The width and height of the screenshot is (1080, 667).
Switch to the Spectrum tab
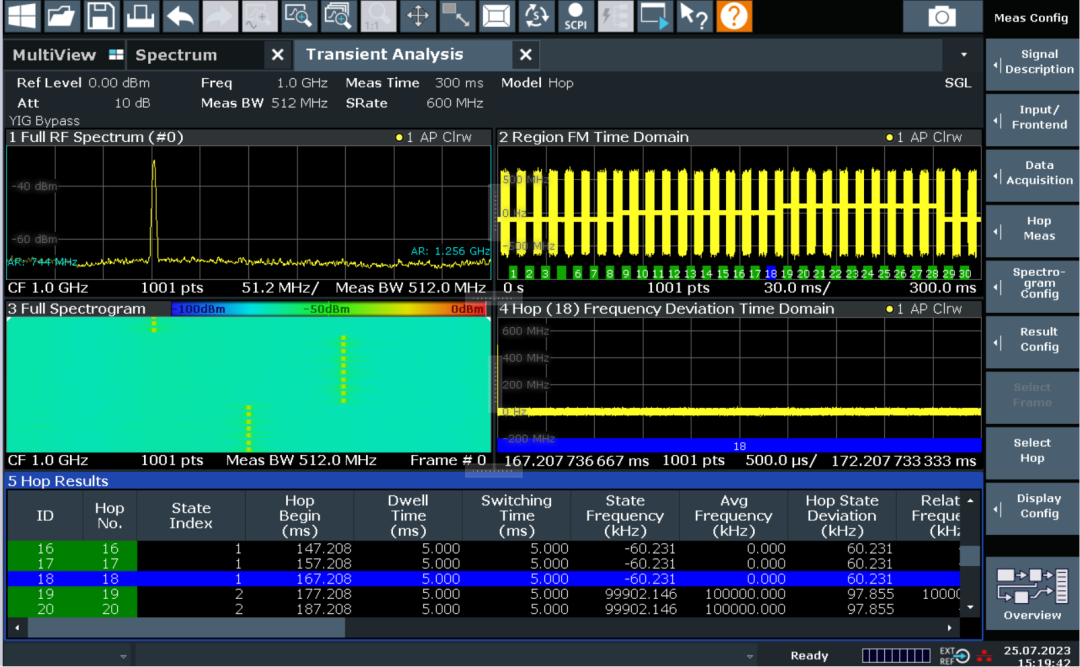(176, 55)
